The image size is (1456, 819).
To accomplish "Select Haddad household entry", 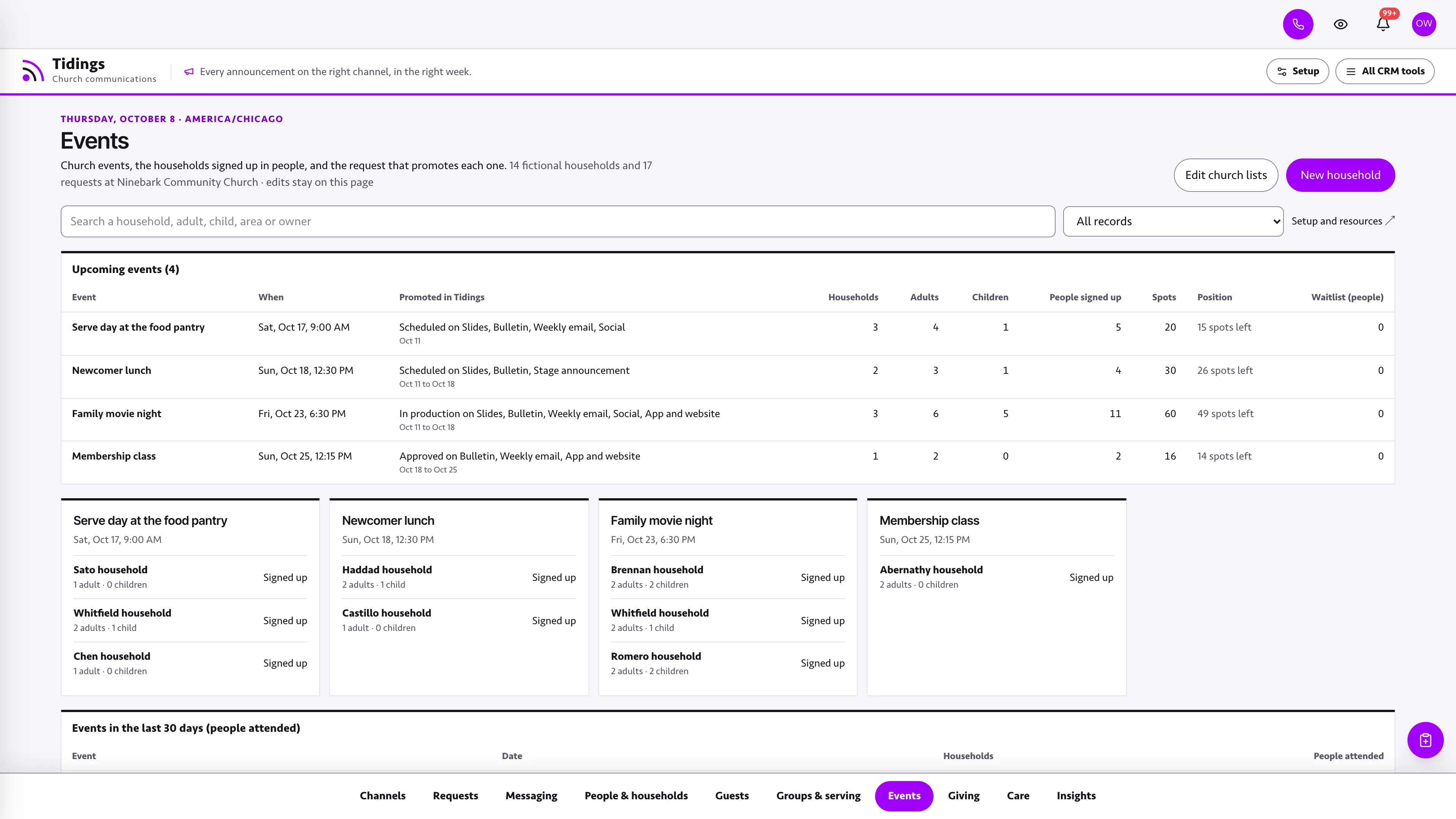I will (458, 577).
